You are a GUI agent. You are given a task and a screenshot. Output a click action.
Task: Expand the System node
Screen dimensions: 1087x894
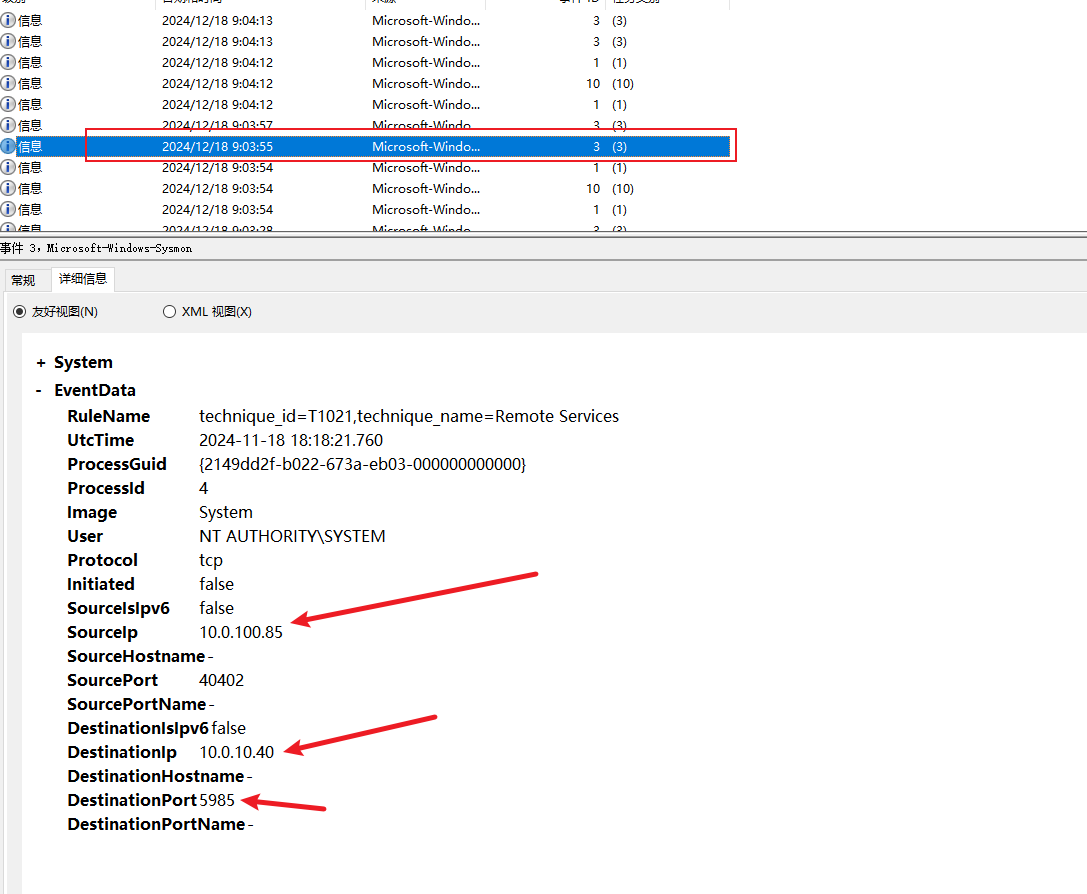(41, 362)
